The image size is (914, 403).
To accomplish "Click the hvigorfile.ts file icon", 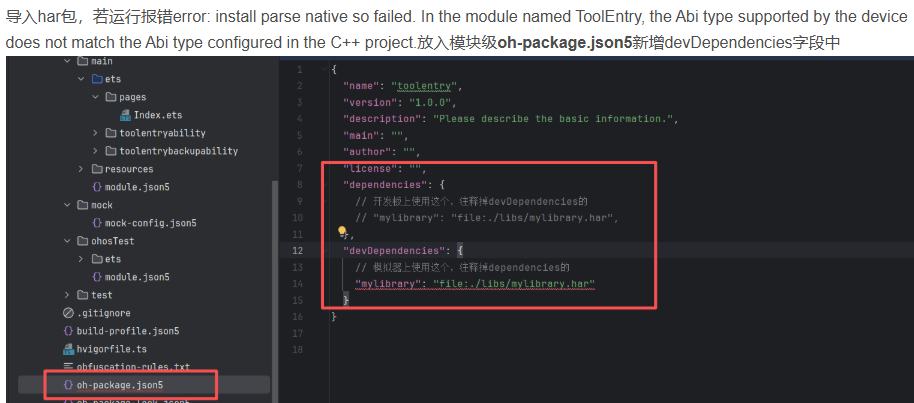I will 69,349.
